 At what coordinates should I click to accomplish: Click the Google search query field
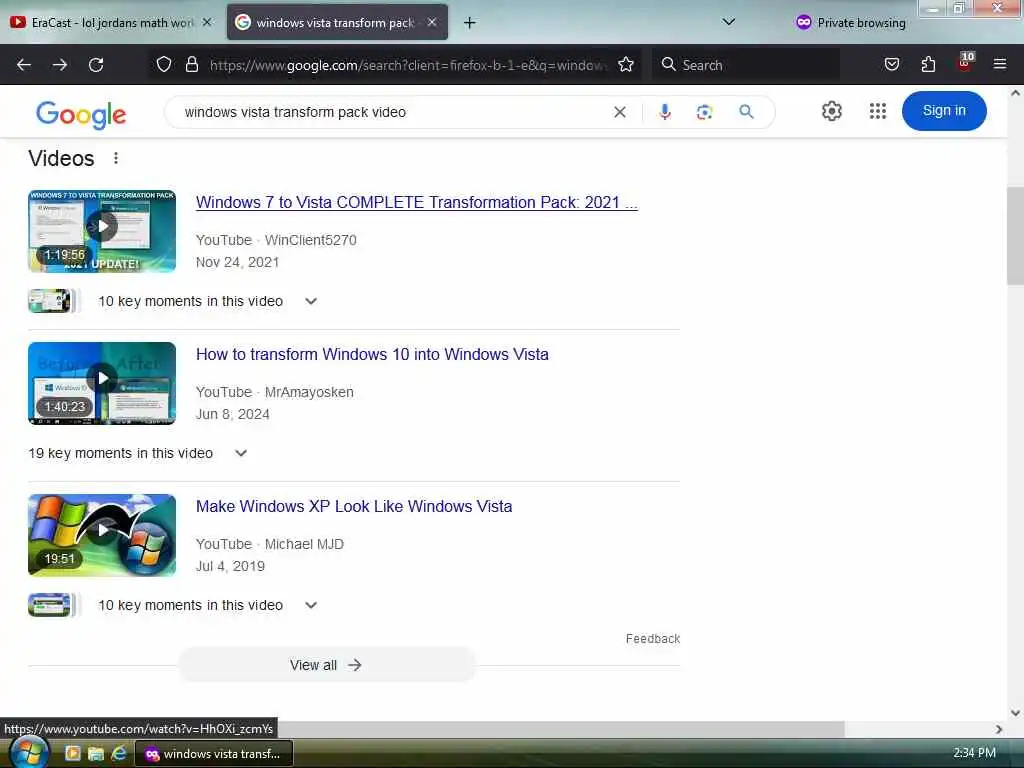pos(392,112)
